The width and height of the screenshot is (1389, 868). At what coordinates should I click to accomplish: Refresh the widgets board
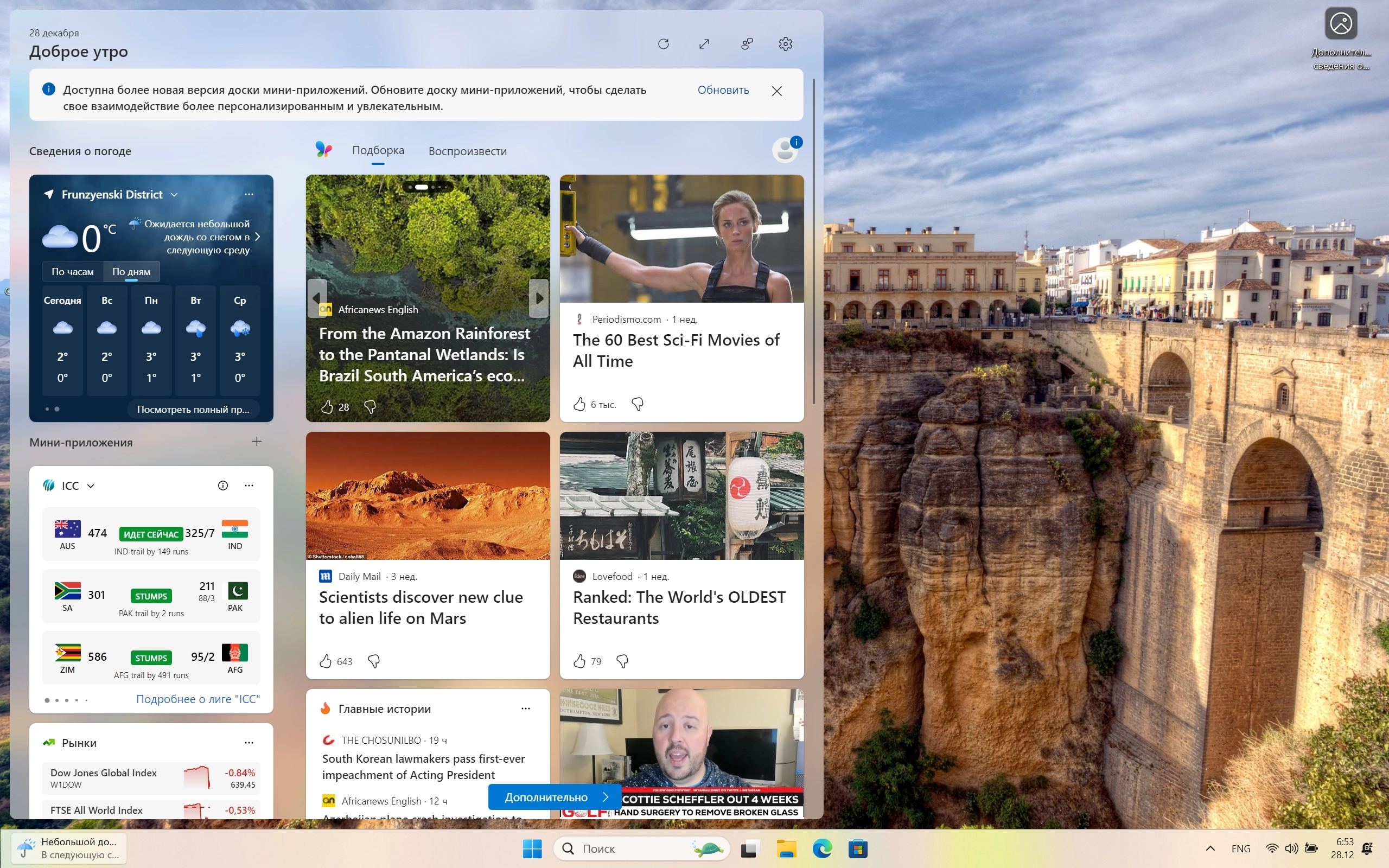[x=663, y=43]
